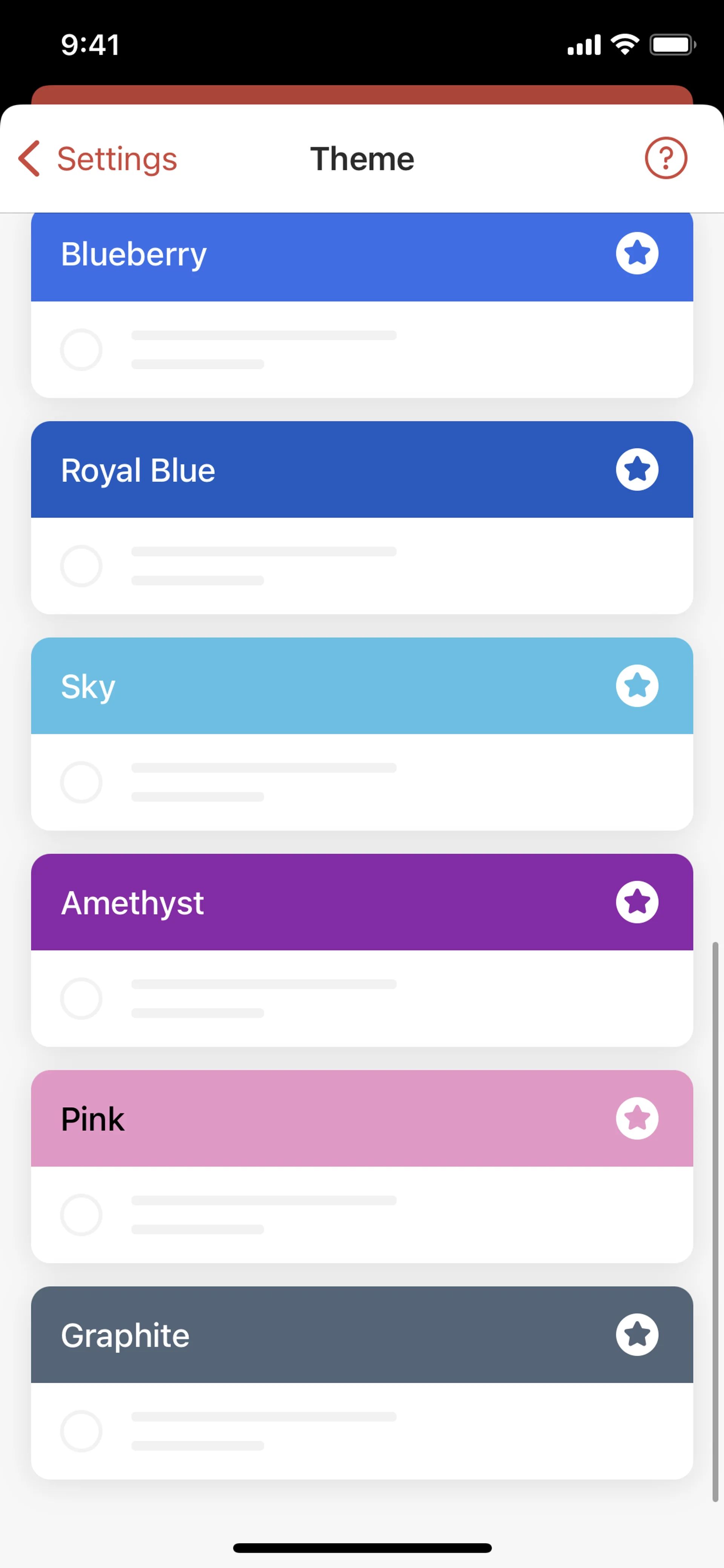Choose the Pink theme header
This screenshot has width=724, height=1568.
point(304,1118)
